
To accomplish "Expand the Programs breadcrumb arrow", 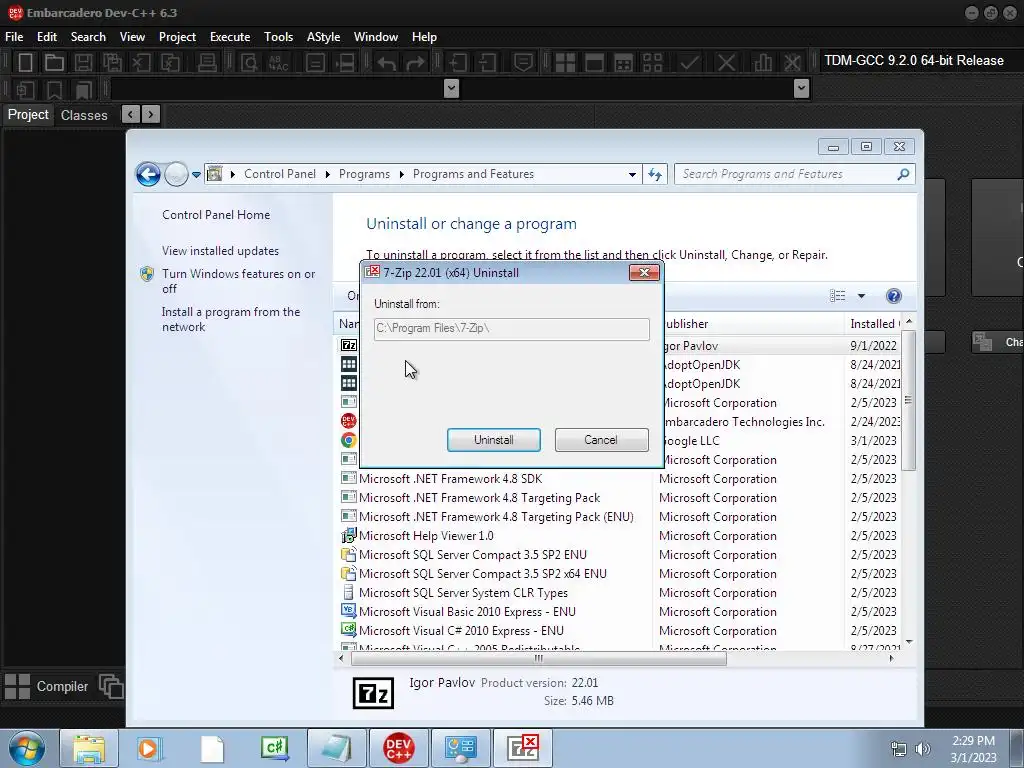I will click(401, 174).
